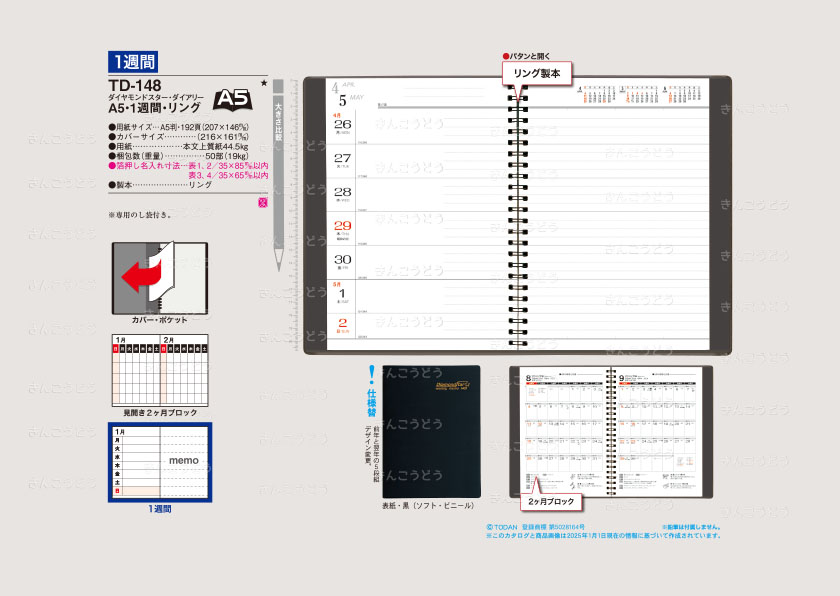840x596 pixels.
Task: Click the A5 size logo badge
Action: [233, 100]
